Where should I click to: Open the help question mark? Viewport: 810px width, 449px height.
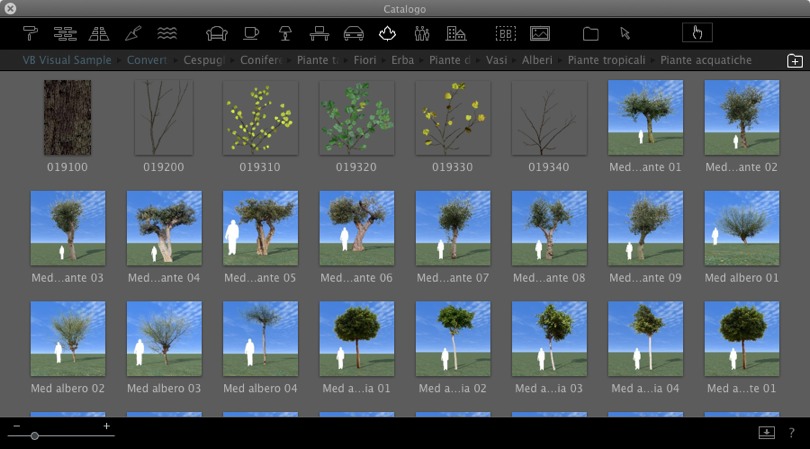coord(791,432)
